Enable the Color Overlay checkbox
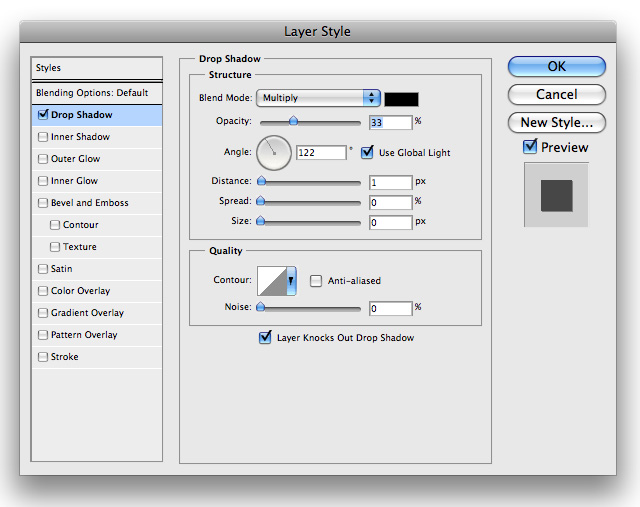This screenshot has height=507, width=640. point(42,291)
